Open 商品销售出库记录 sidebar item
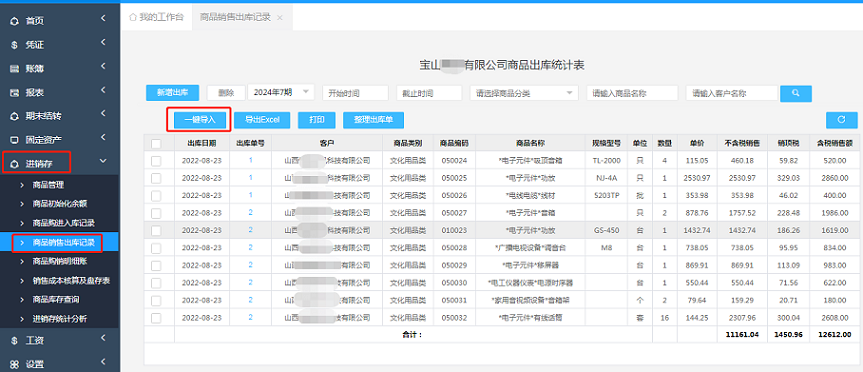 click(x=64, y=242)
